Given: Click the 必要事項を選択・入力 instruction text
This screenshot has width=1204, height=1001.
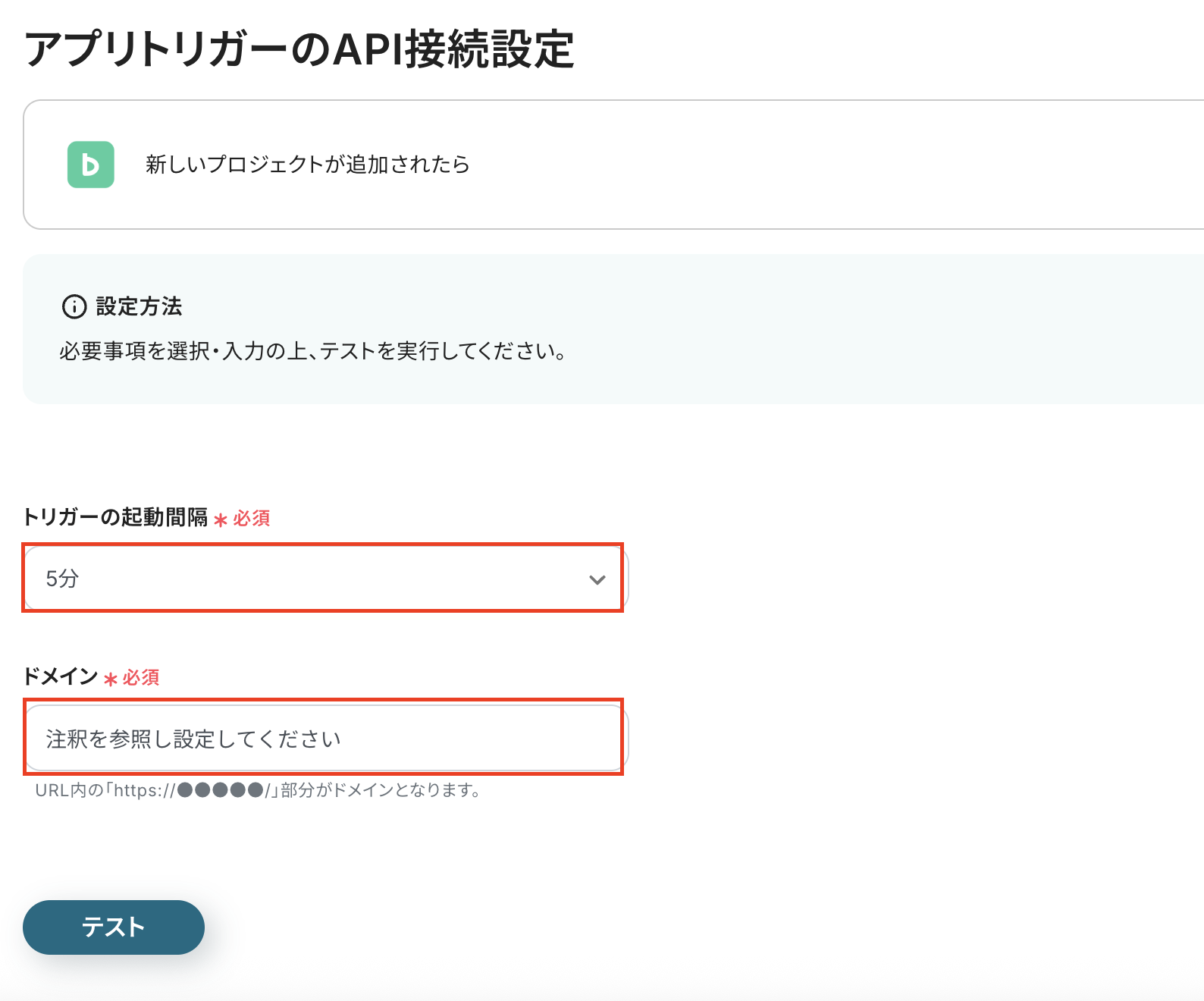Looking at the screenshot, I should (x=312, y=351).
